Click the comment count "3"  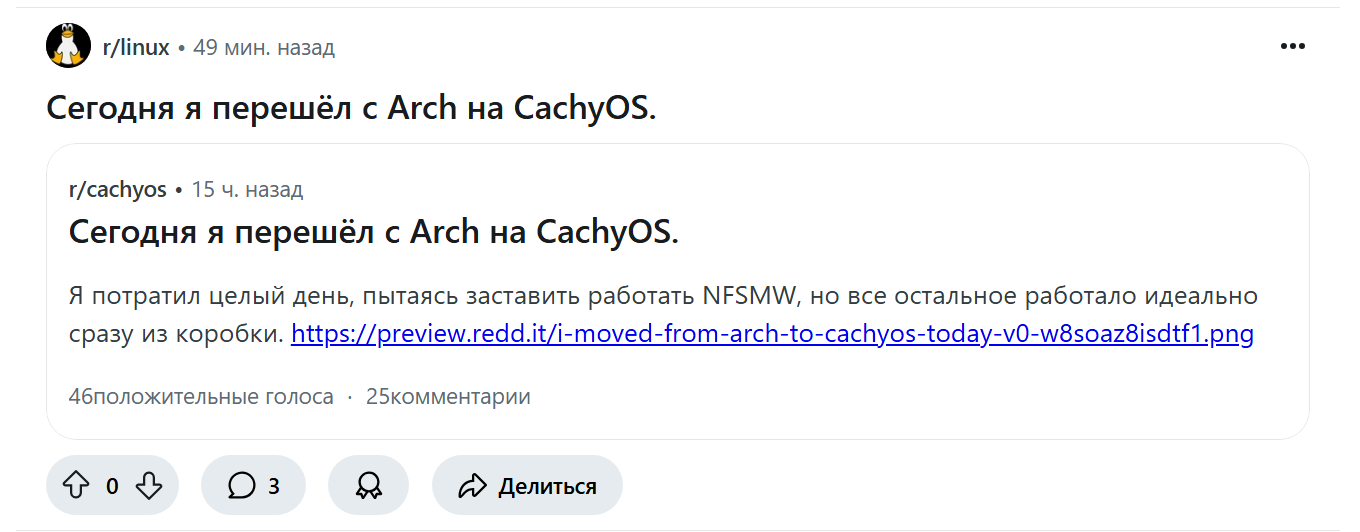[273, 486]
